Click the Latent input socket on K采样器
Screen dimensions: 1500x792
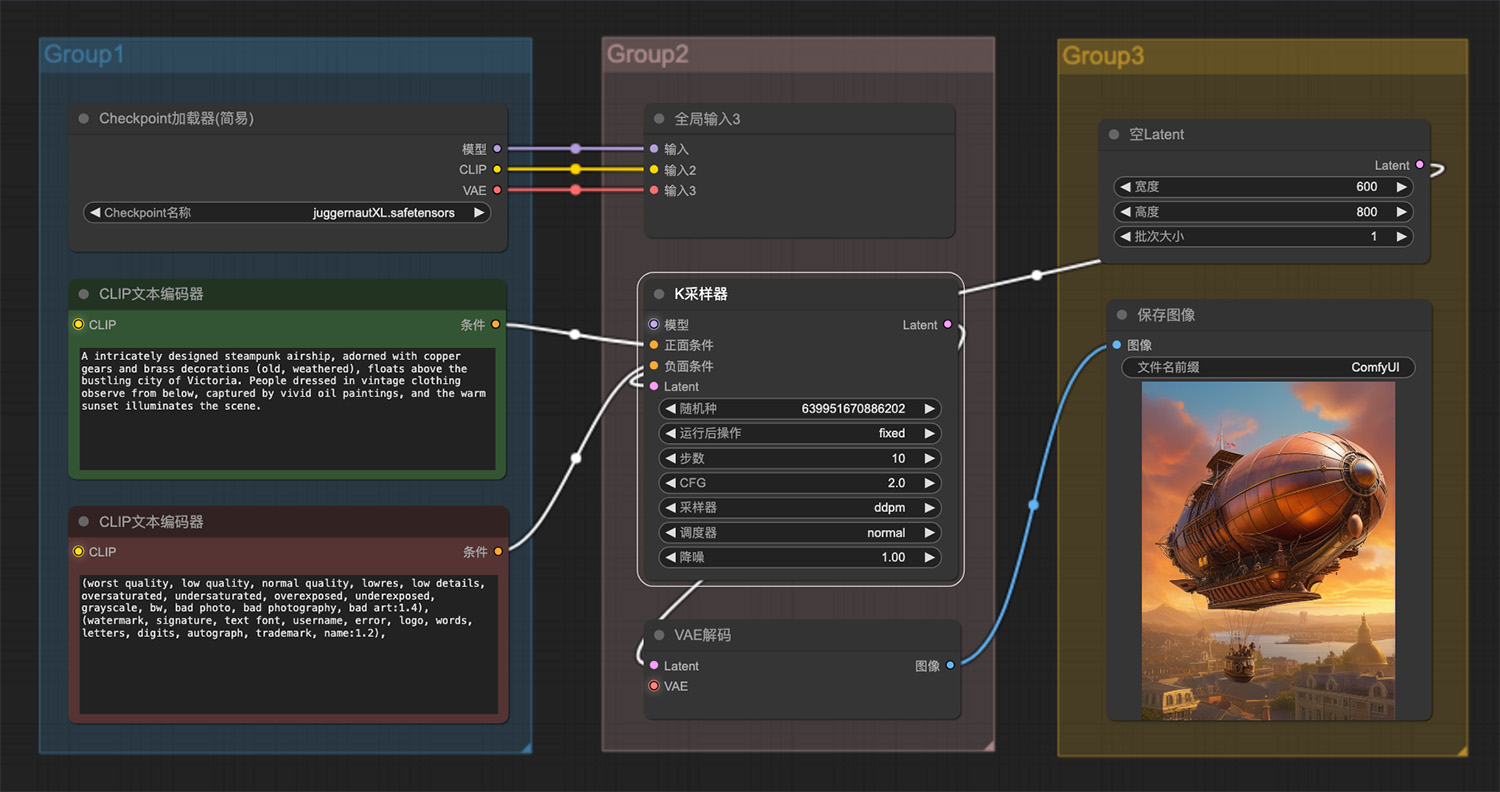pyautogui.click(x=654, y=387)
